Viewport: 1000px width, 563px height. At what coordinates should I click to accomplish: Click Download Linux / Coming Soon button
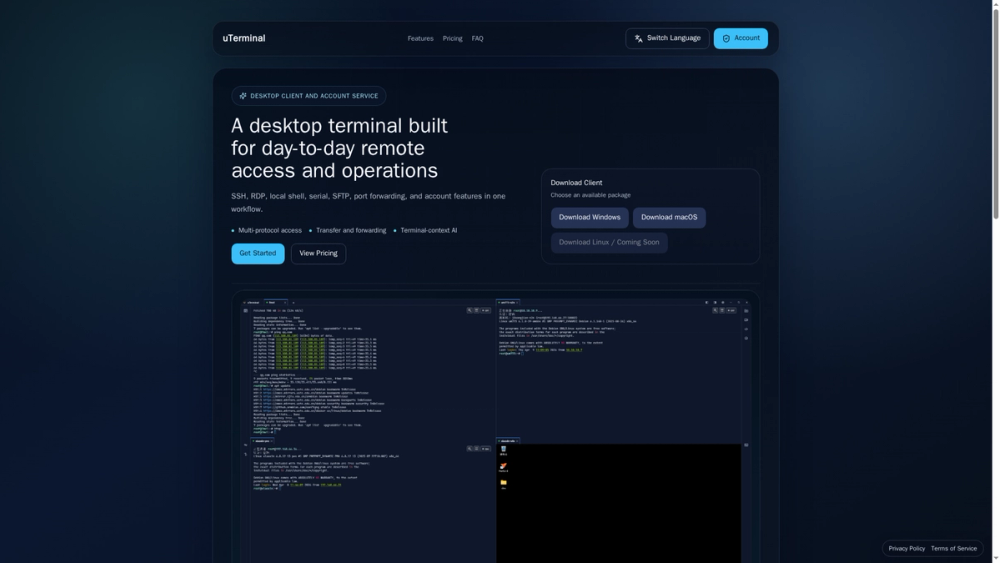(609, 242)
